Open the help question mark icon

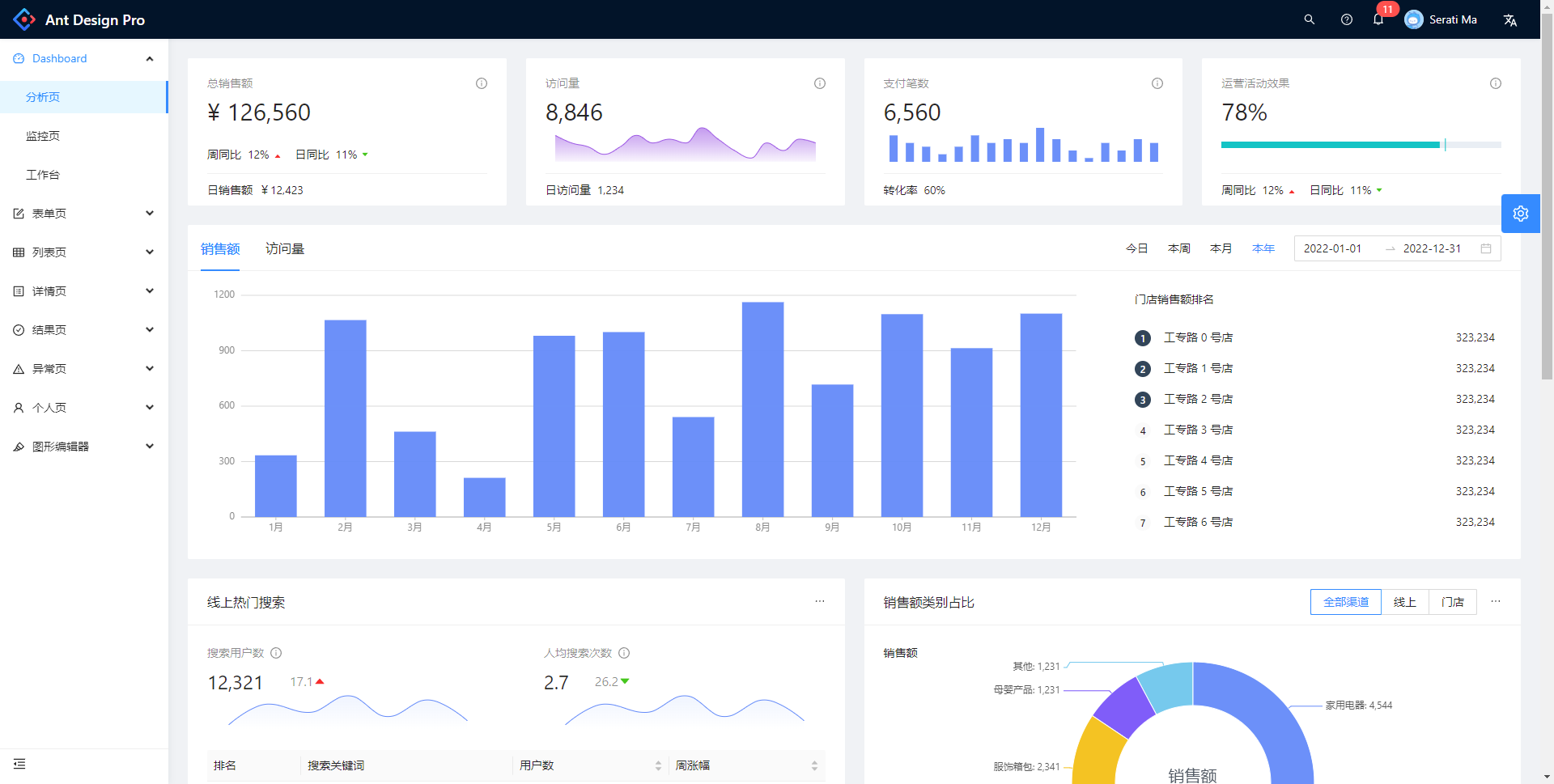[1347, 19]
